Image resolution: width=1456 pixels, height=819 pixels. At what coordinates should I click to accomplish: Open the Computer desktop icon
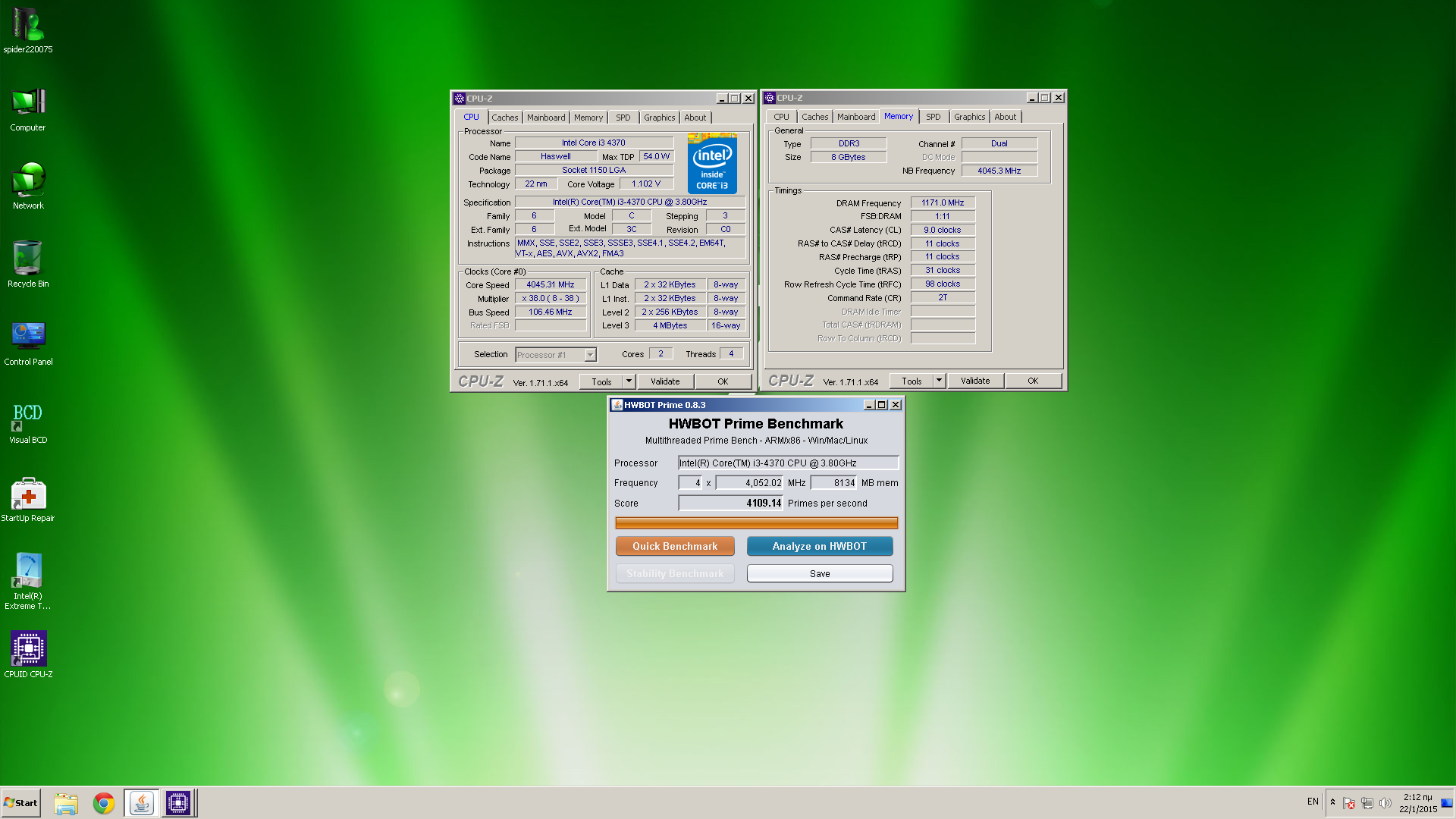coord(28,109)
